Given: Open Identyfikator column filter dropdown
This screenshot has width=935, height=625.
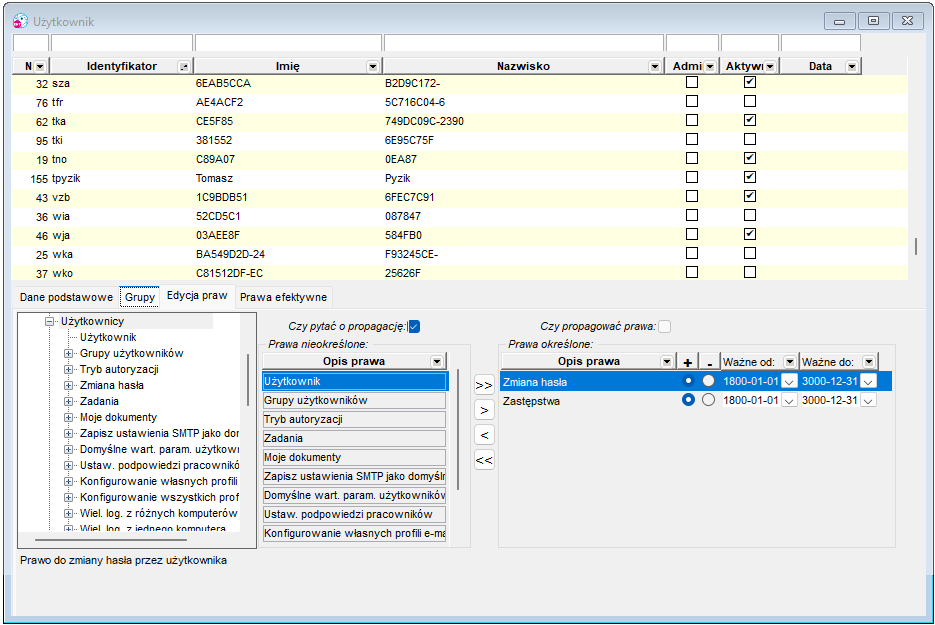Looking at the screenshot, I should 184,66.
